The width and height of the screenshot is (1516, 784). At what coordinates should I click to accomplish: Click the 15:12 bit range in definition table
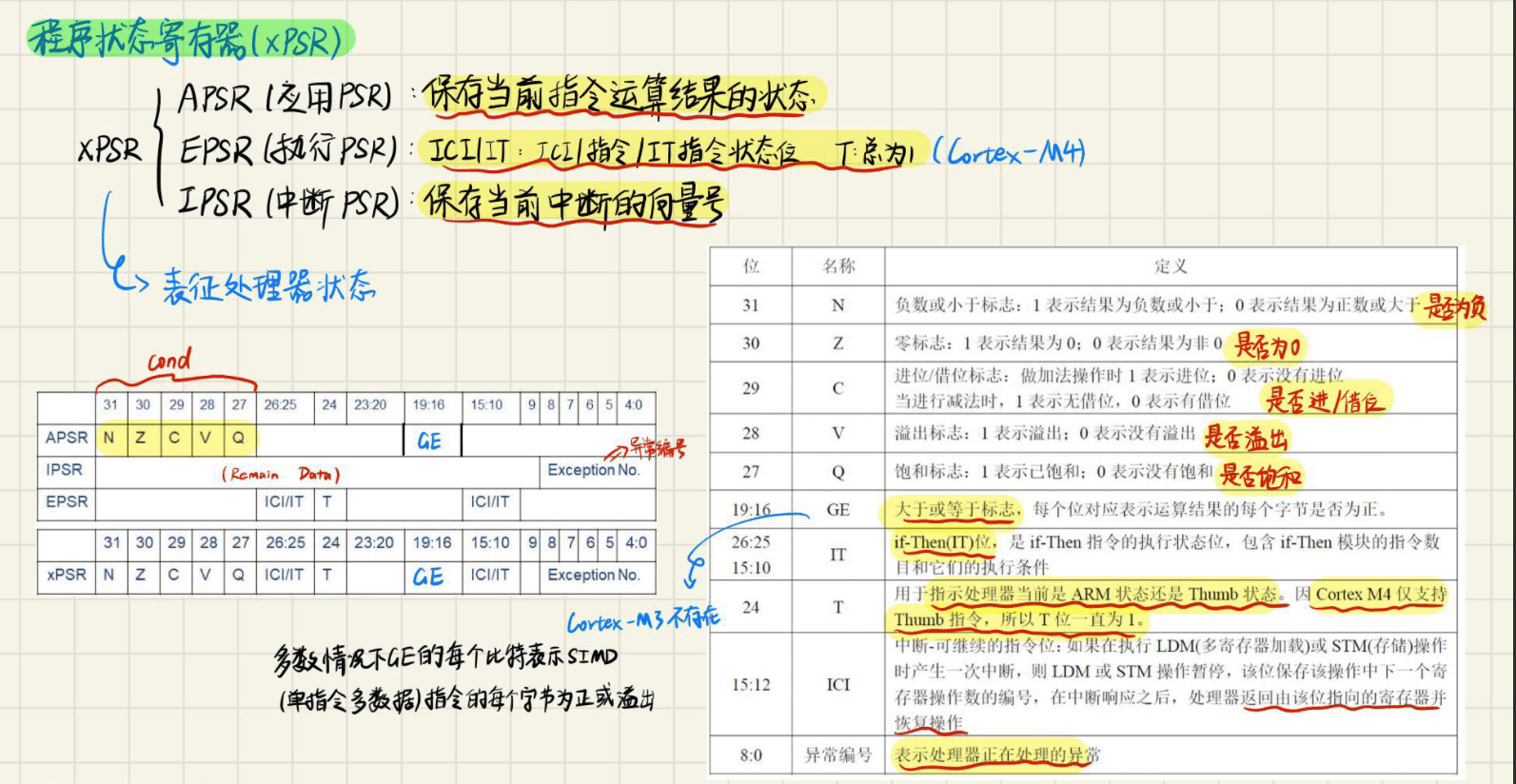(x=751, y=684)
